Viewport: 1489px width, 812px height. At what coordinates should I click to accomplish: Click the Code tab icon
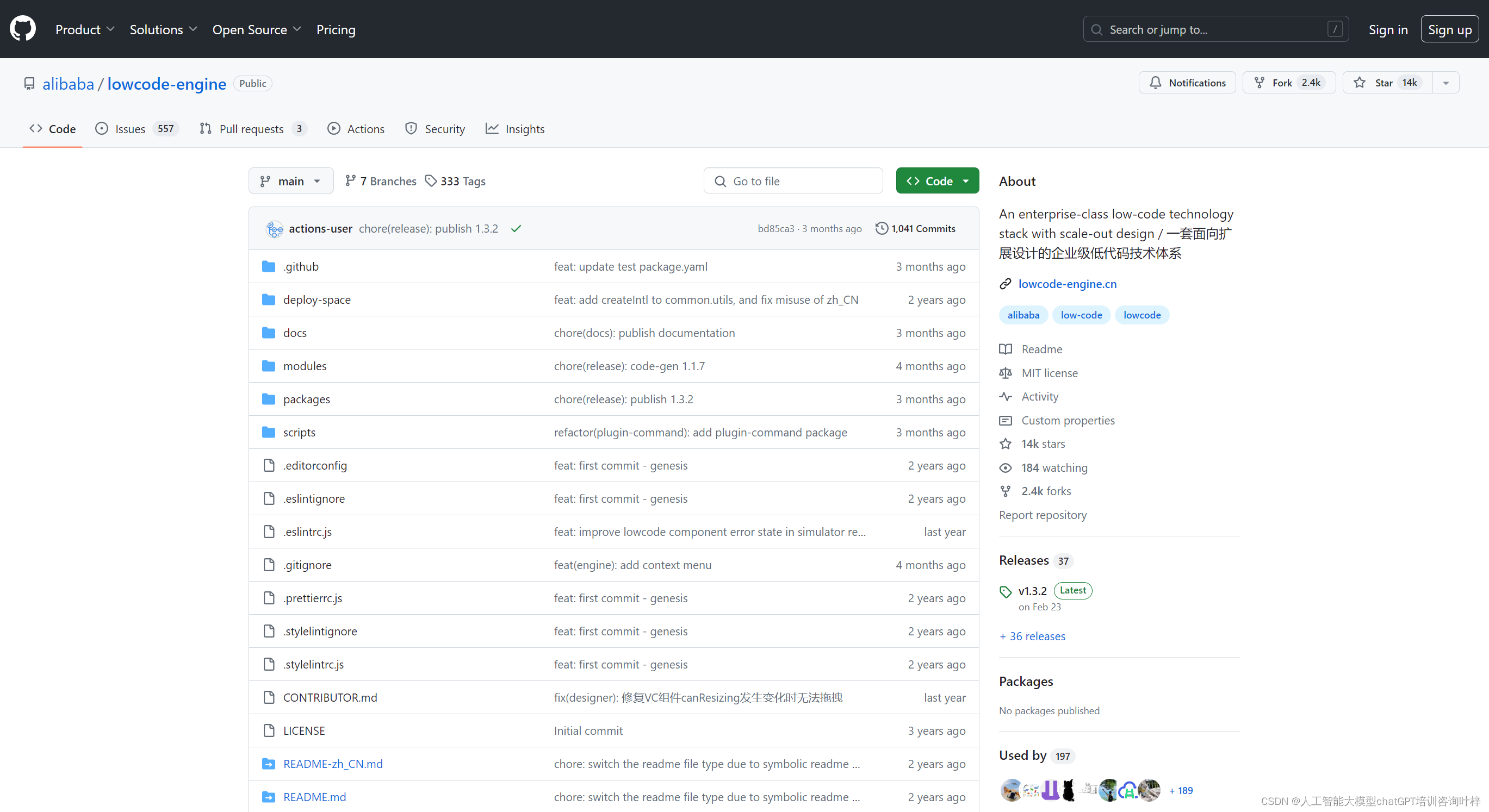(x=36, y=128)
